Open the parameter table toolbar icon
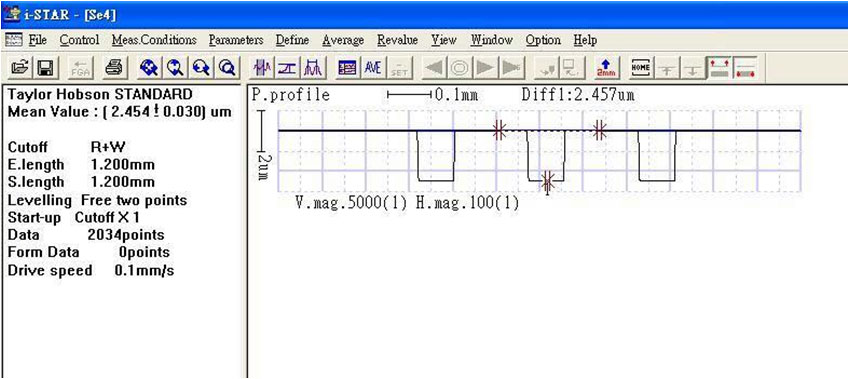849x379 pixels. point(346,67)
